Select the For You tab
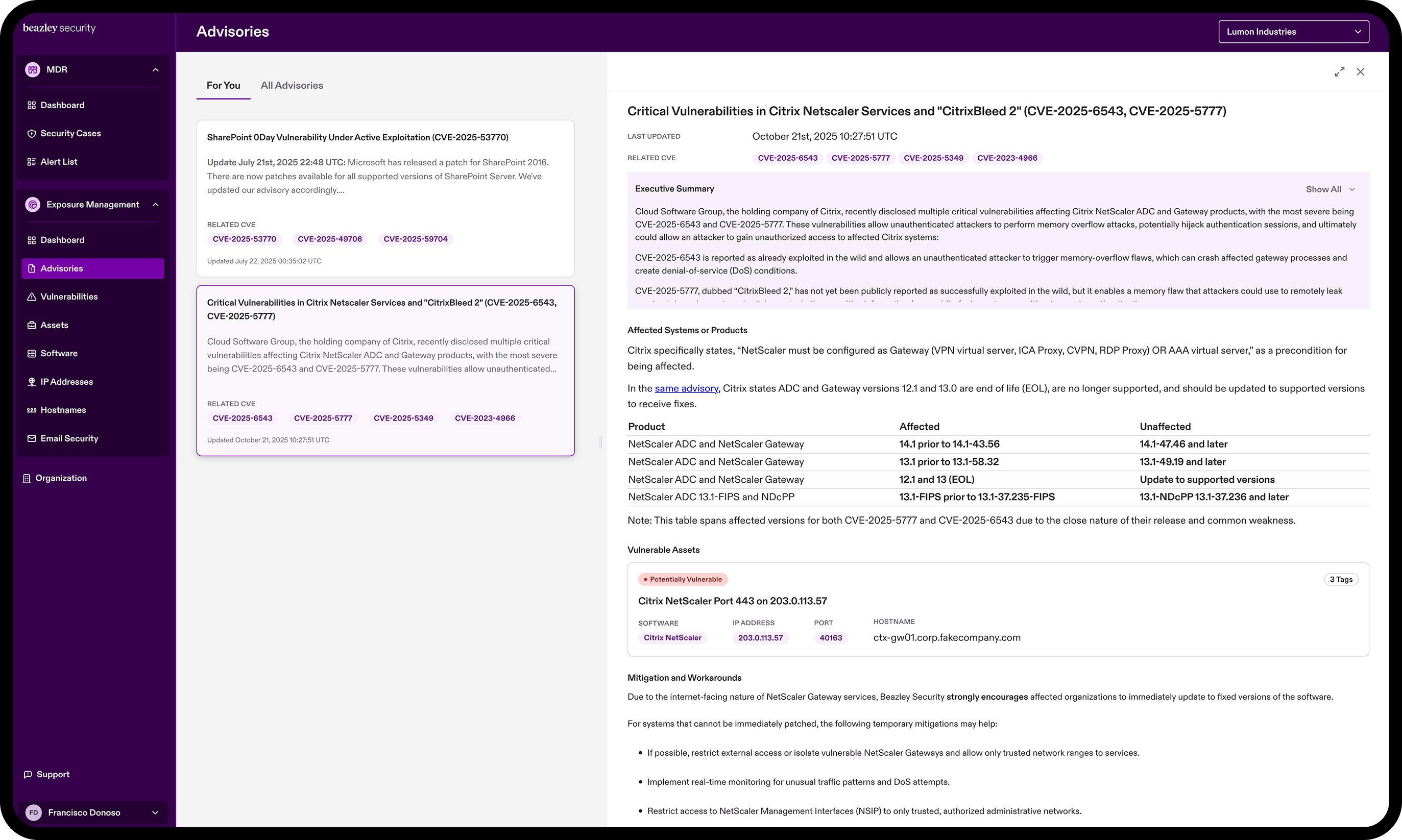1402x840 pixels. pos(223,85)
